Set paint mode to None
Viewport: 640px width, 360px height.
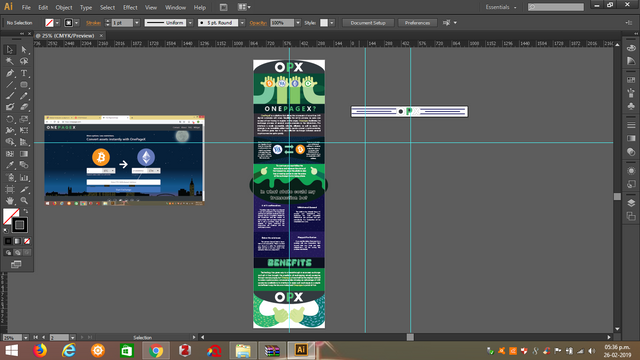click(x=27, y=241)
